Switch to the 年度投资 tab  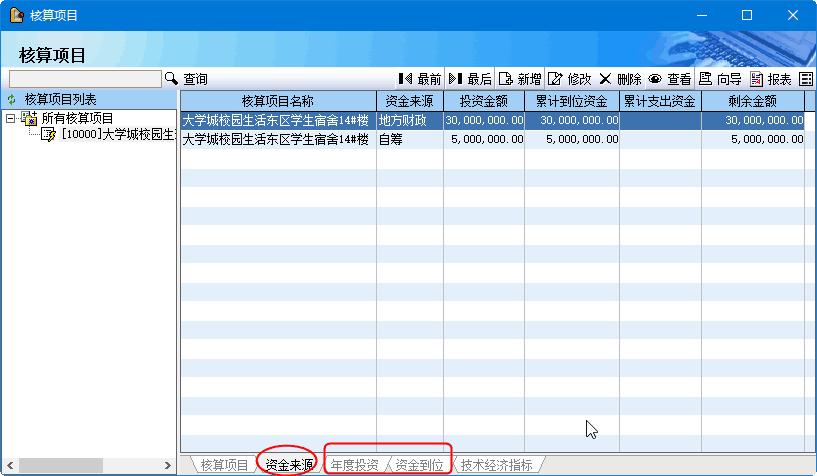click(x=354, y=465)
